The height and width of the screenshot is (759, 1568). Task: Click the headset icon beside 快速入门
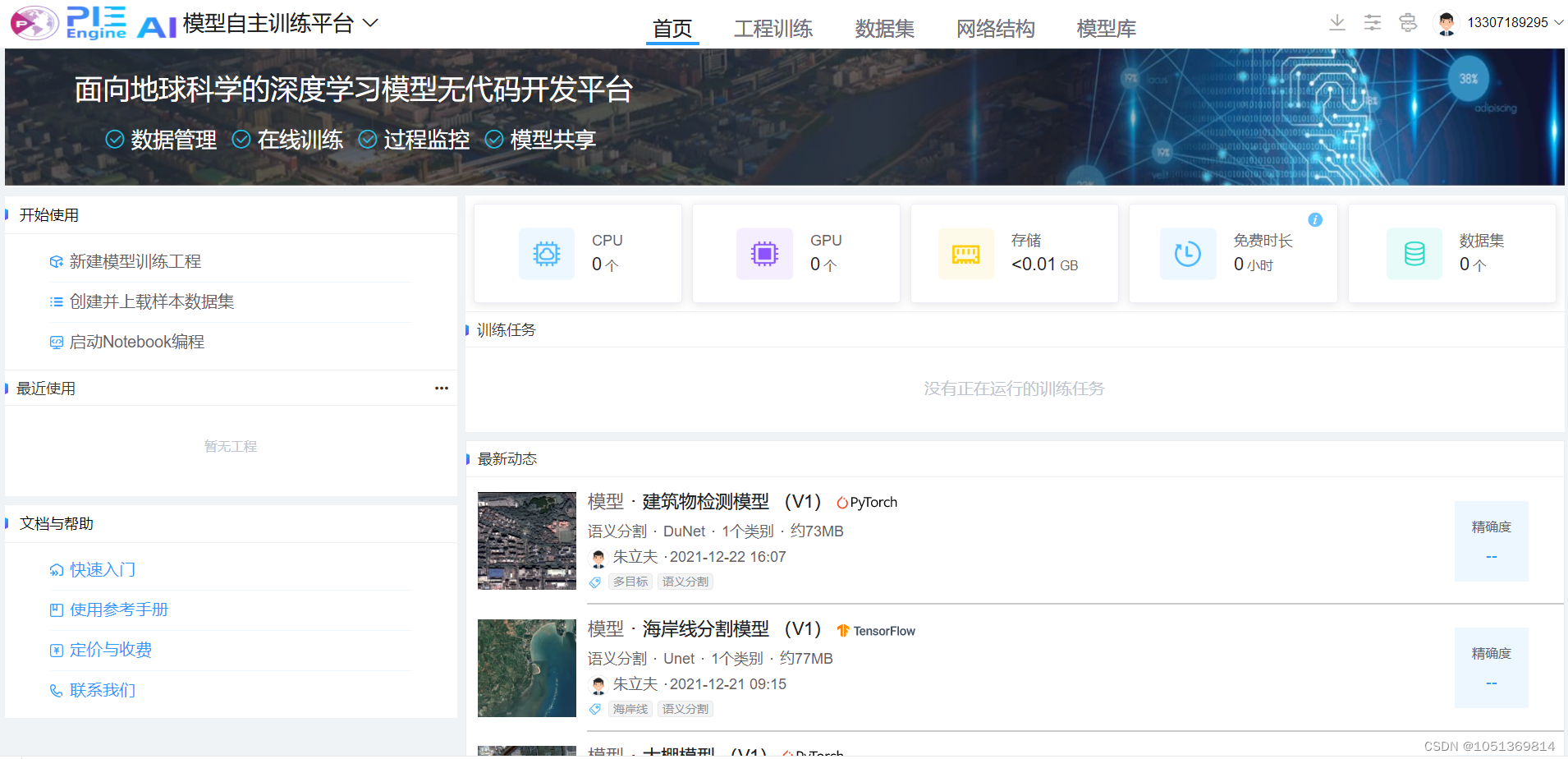point(57,570)
